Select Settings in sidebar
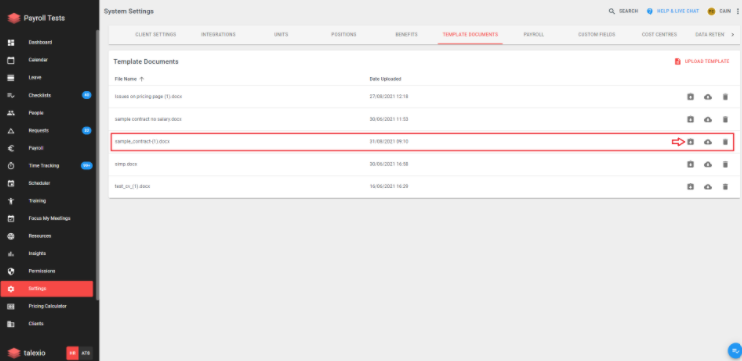The image size is (742, 361). (47, 289)
